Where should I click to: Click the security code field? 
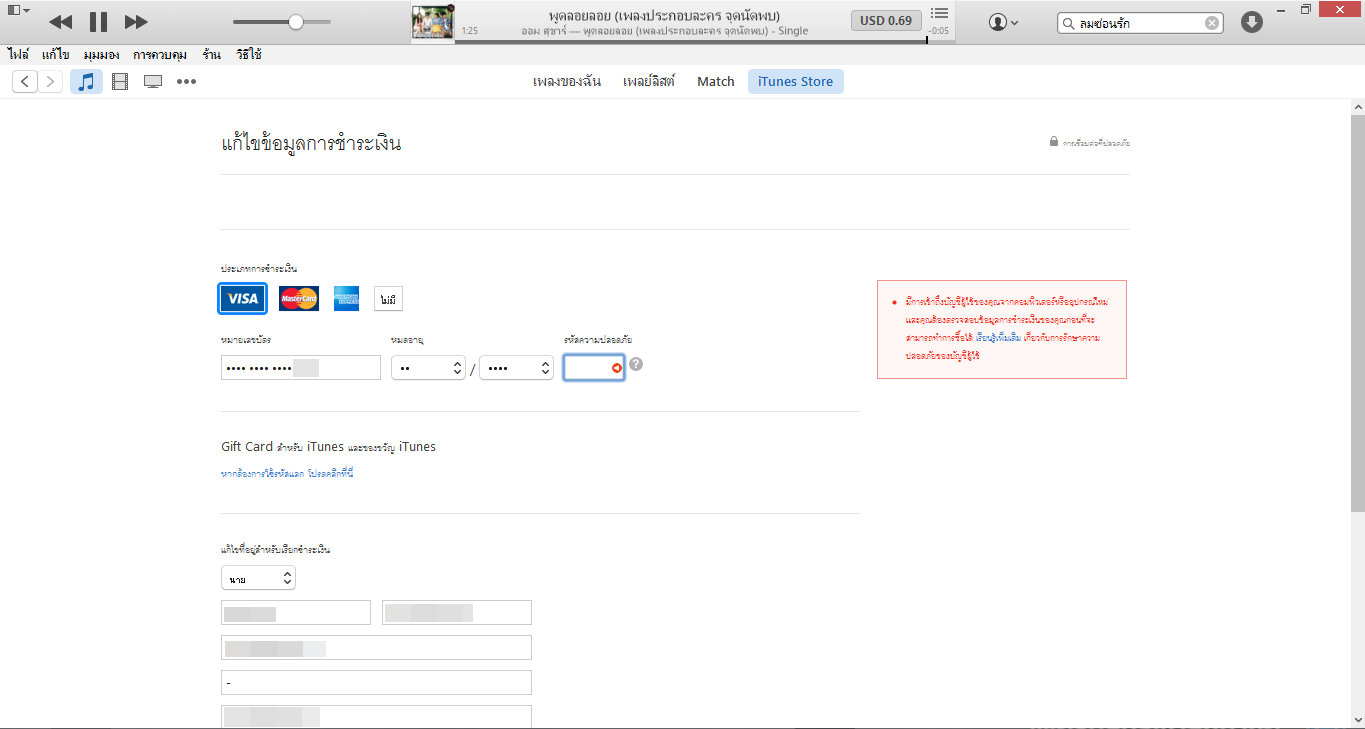(x=594, y=368)
